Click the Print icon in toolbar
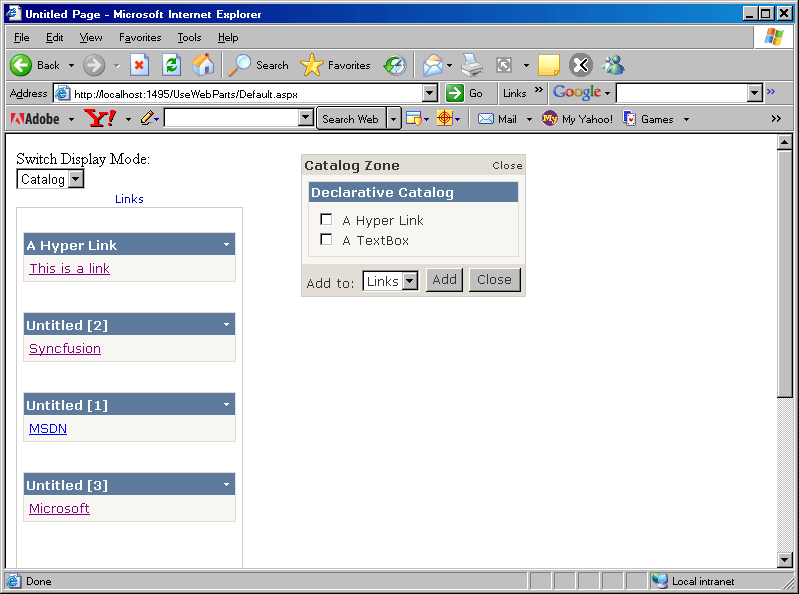 coord(472,65)
